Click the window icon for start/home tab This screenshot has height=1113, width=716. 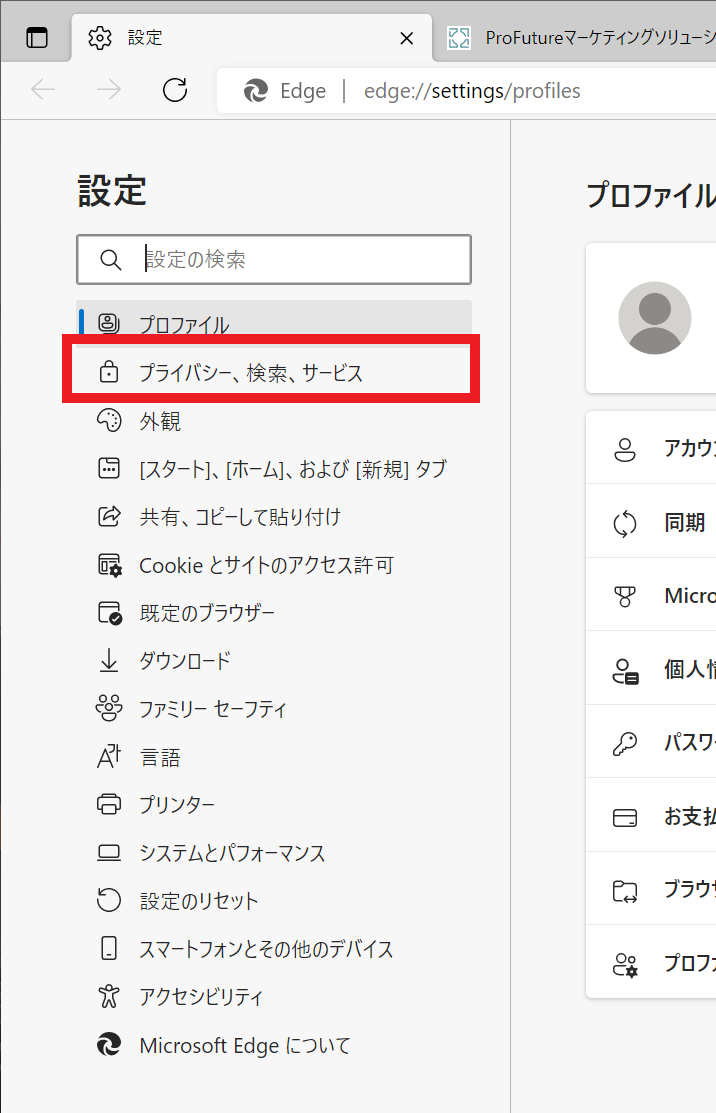(x=109, y=468)
